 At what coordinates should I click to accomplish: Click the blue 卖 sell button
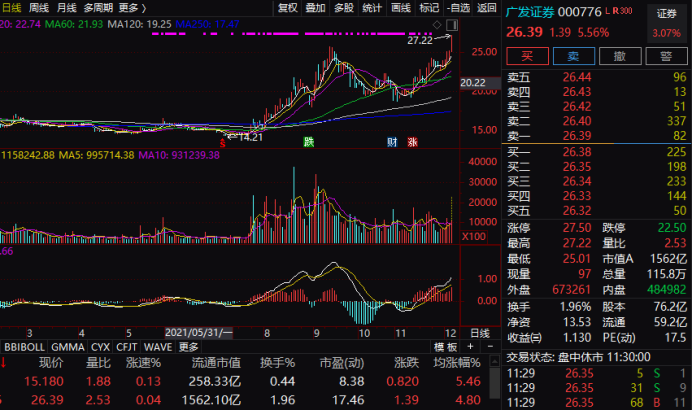pyautogui.click(x=574, y=56)
